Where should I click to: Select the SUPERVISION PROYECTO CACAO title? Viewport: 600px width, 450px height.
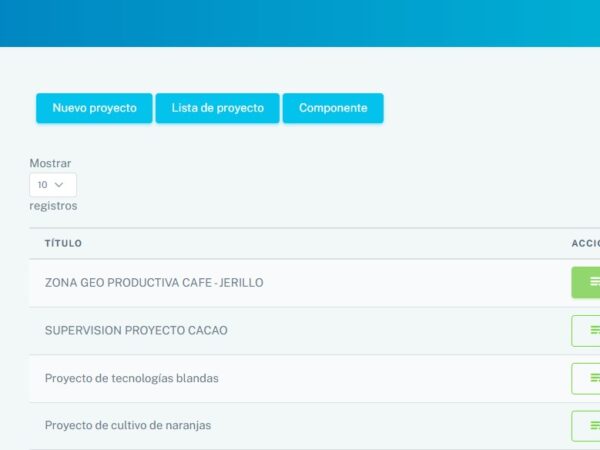136,331
